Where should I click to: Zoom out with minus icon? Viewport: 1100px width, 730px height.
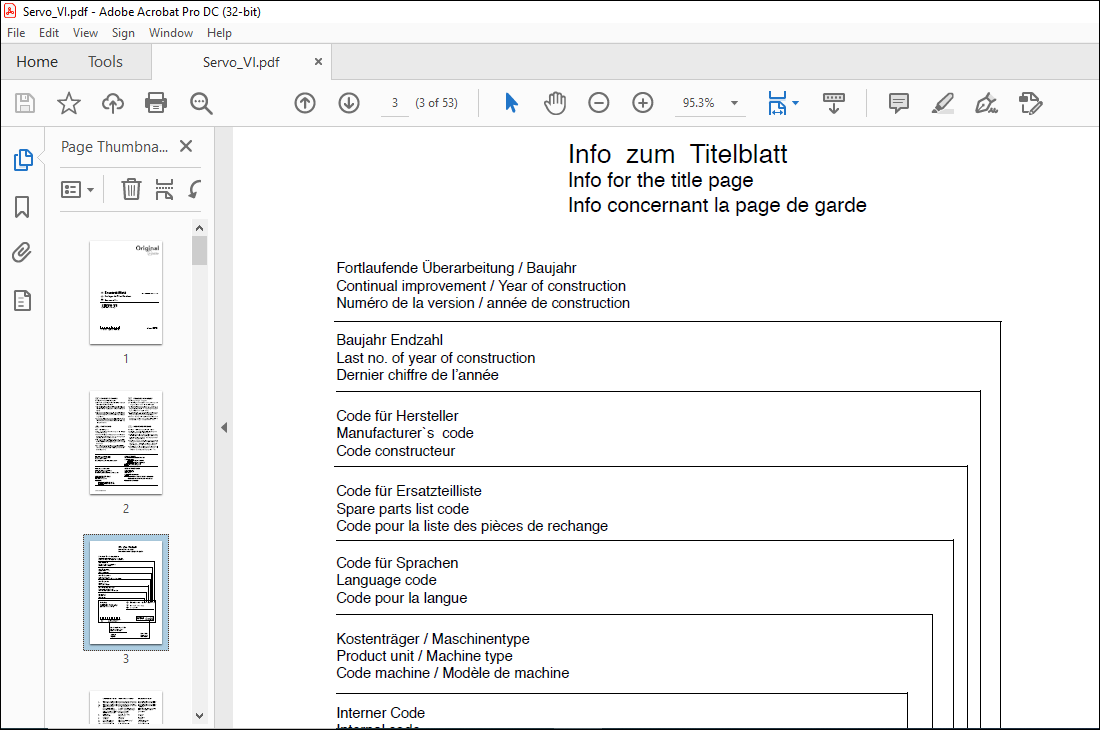[598, 103]
